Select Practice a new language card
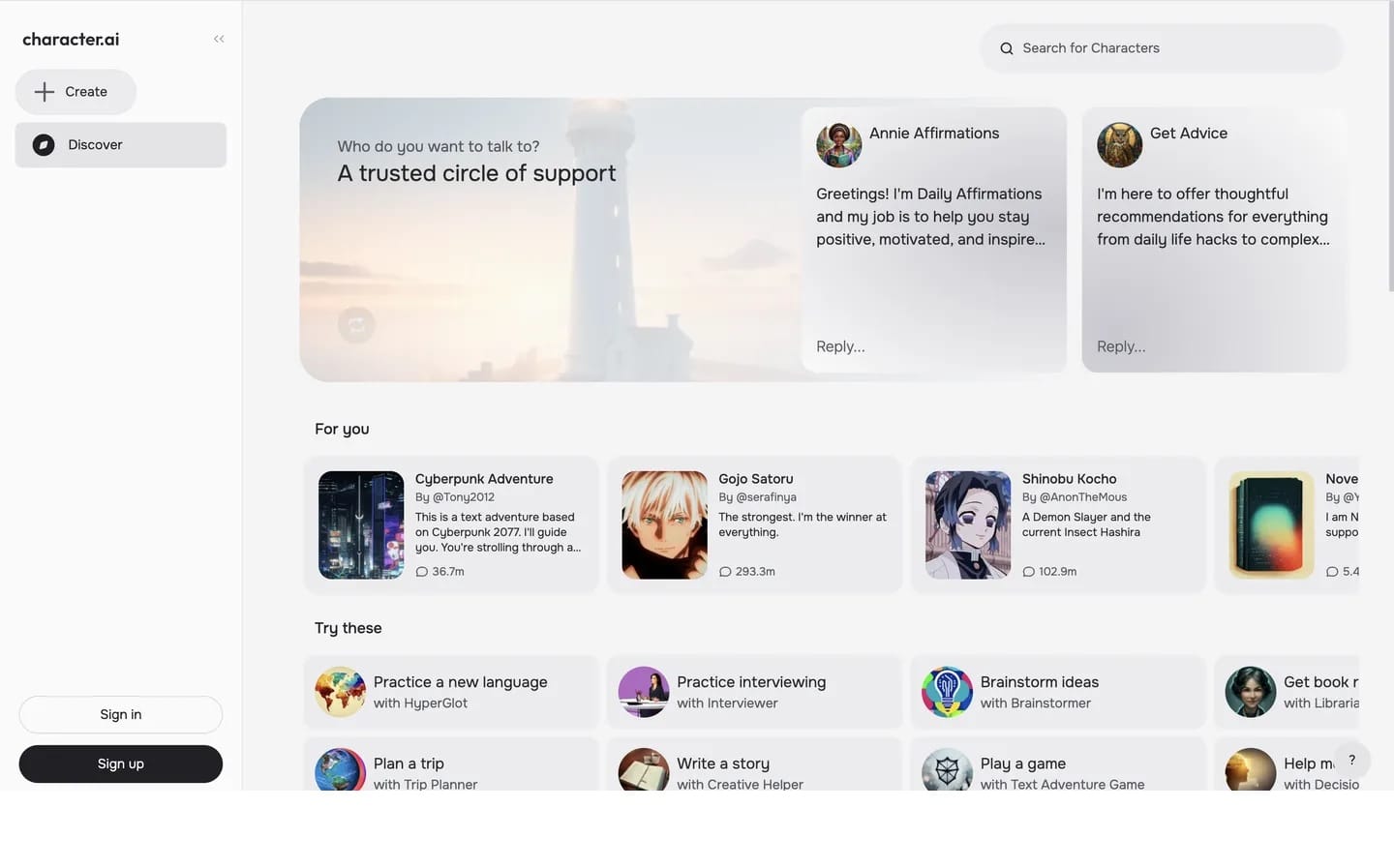Image resolution: width=1394 pixels, height=868 pixels. [451, 692]
